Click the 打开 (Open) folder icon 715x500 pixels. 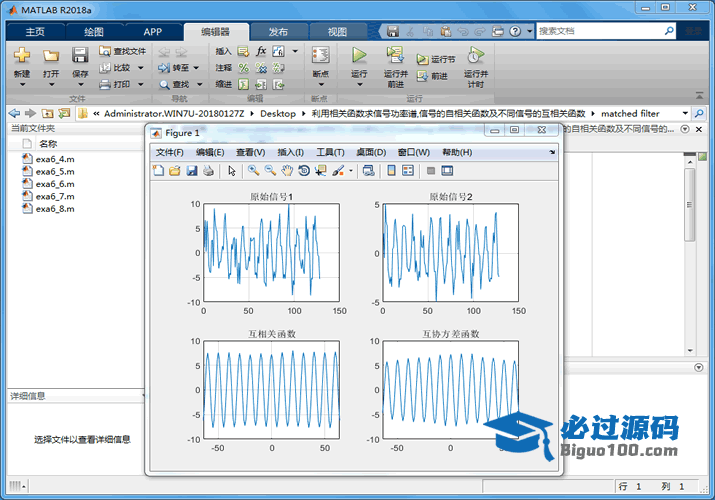pos(51,56)
